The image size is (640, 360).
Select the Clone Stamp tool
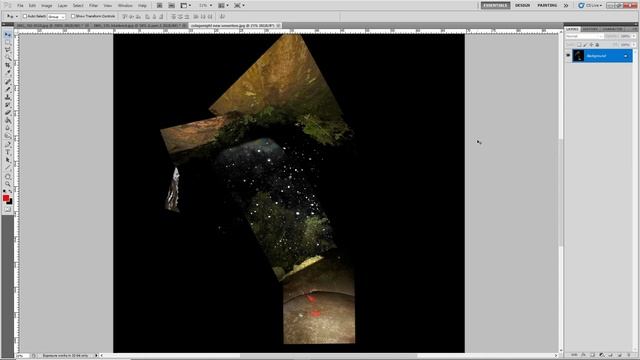click(x=8, y=97)
